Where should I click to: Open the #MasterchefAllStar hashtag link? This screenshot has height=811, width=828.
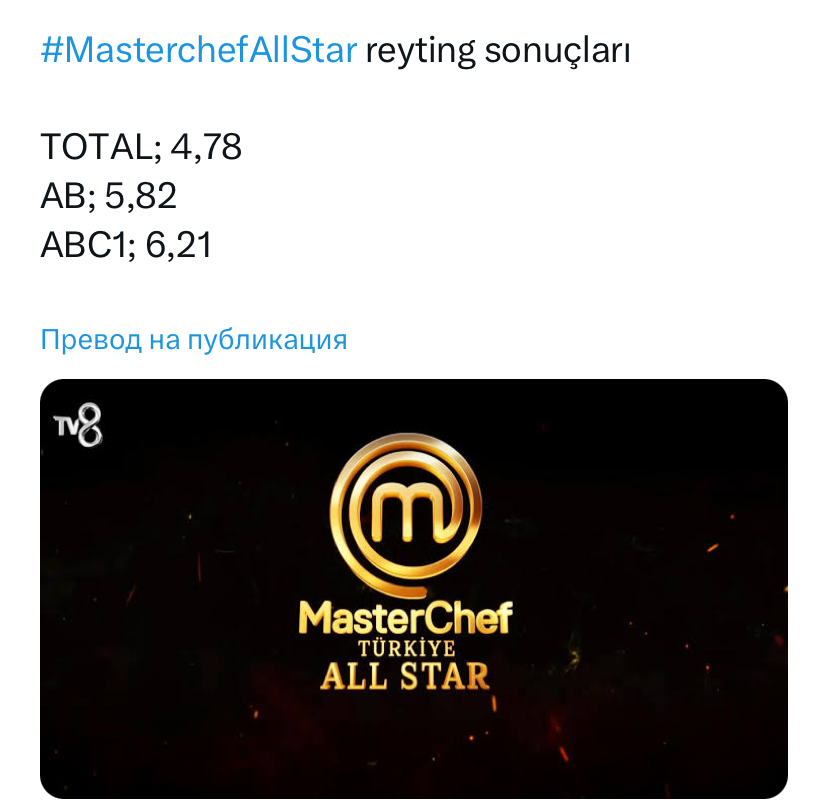pos(198,51)
